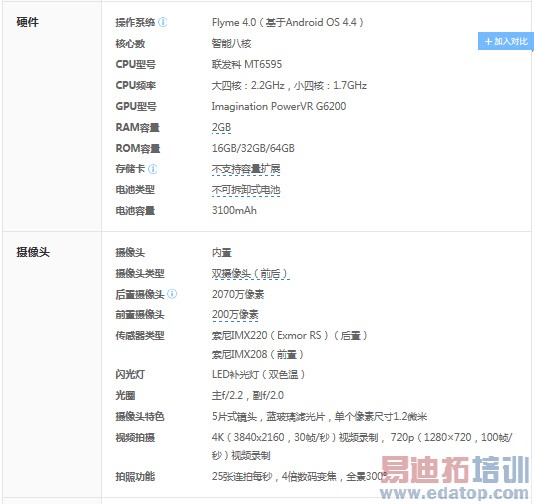Click the 光圈 label
The height and width of the screenshot is (504, 534).
(x=125, y=395)
